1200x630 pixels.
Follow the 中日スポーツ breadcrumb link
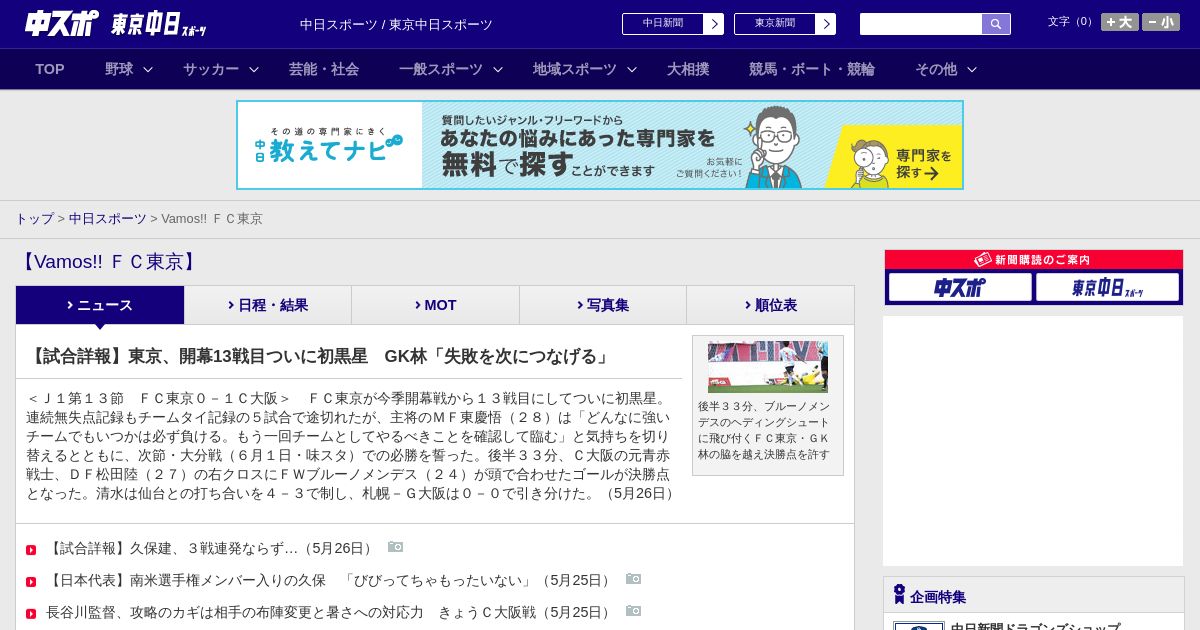[x=108, y=218]
